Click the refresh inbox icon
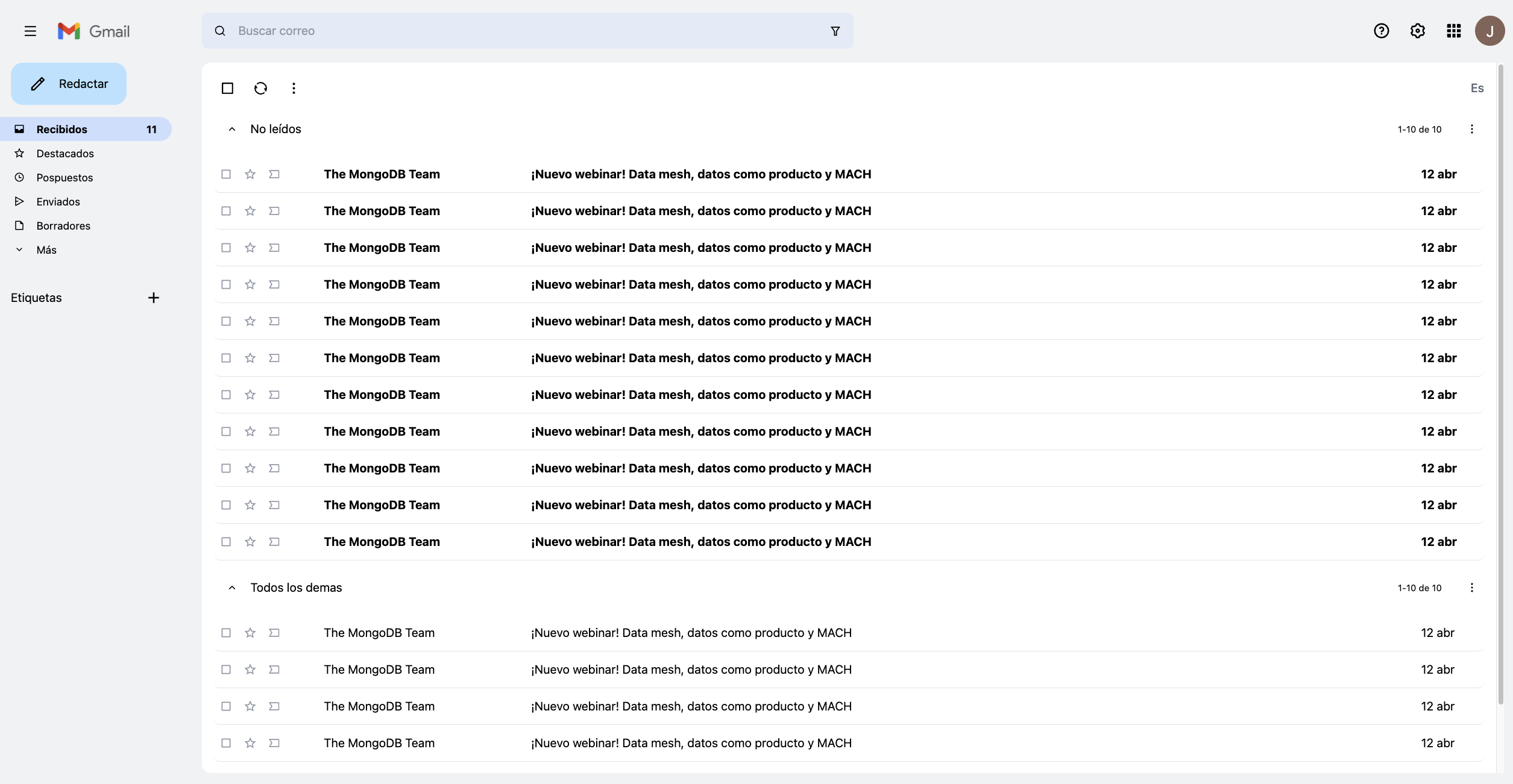 pyautogui.click(x=260, y=89)
